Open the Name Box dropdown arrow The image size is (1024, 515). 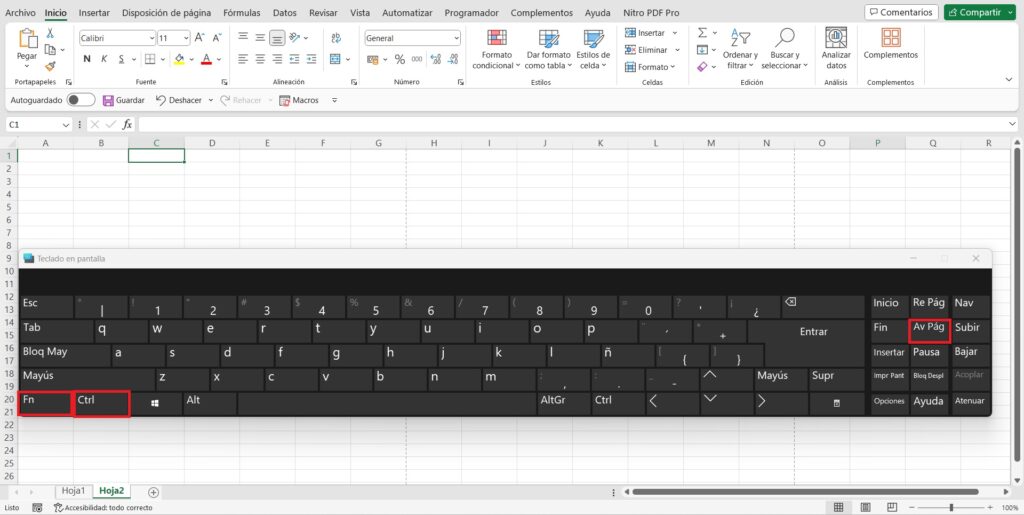pyautogui.click(x=65, y=125)
